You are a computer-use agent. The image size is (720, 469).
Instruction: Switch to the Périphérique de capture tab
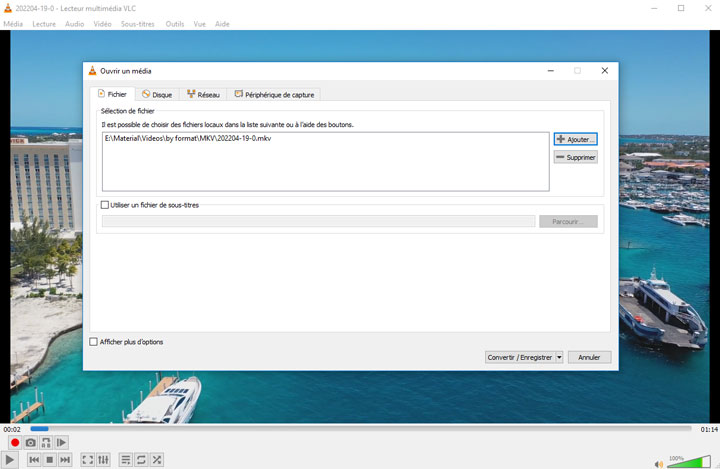click(274, 95)
